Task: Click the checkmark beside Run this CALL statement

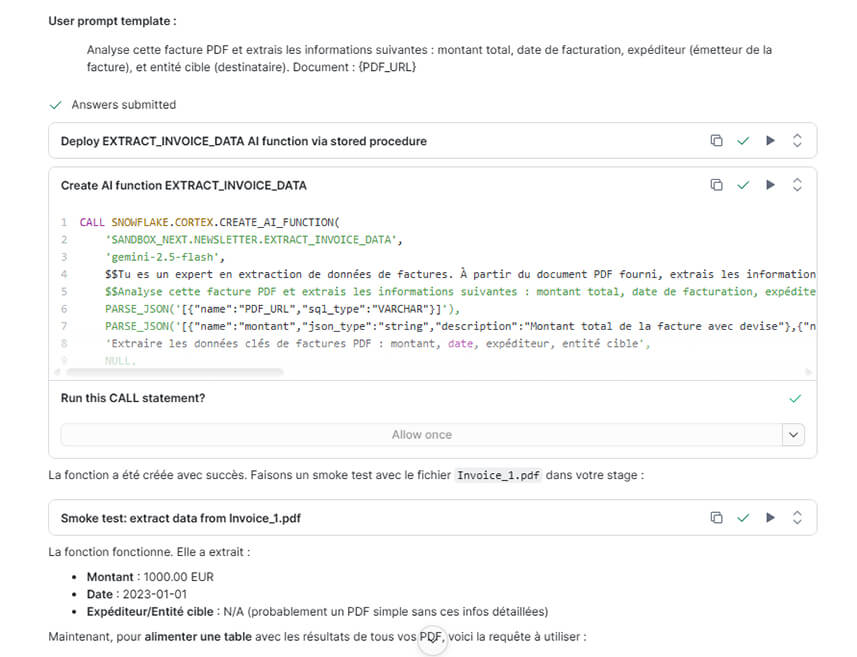Action: coord(795,398)
